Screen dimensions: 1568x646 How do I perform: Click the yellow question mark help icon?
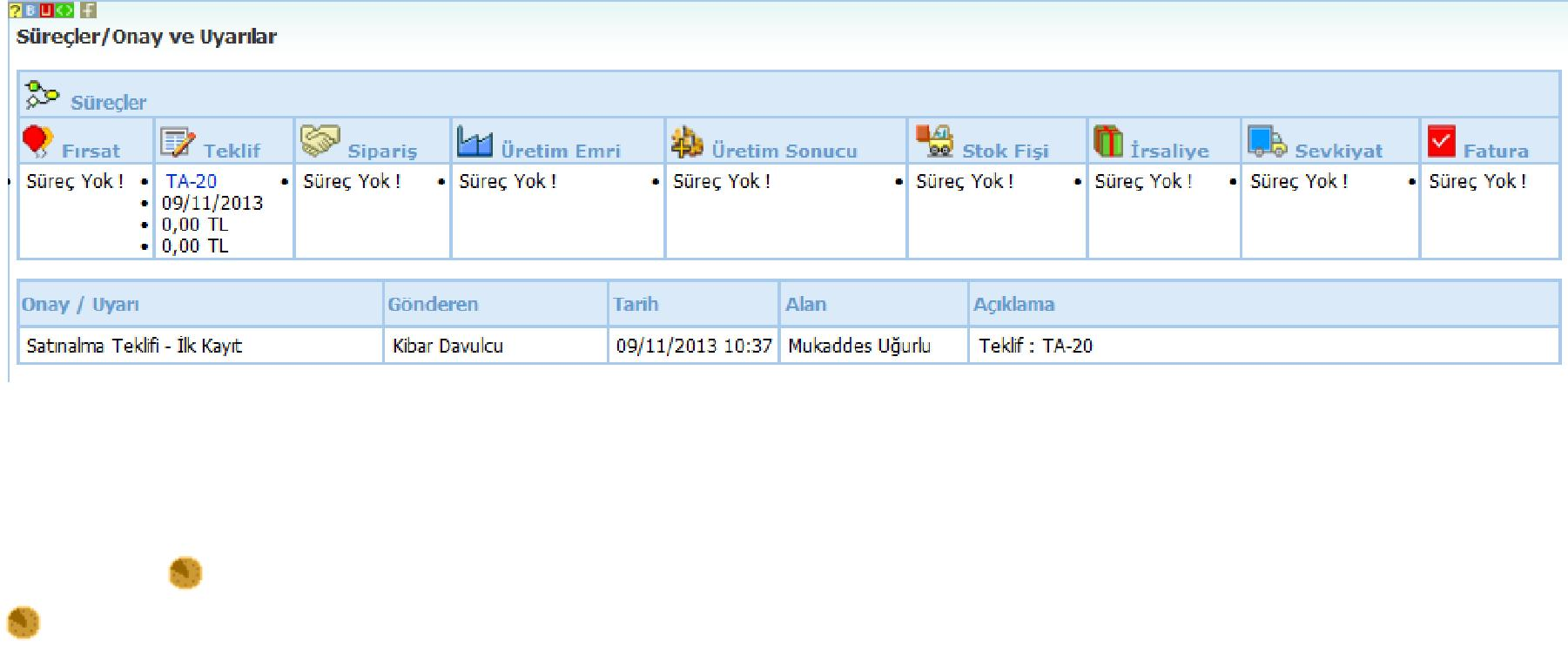click(x=16, y=10)
